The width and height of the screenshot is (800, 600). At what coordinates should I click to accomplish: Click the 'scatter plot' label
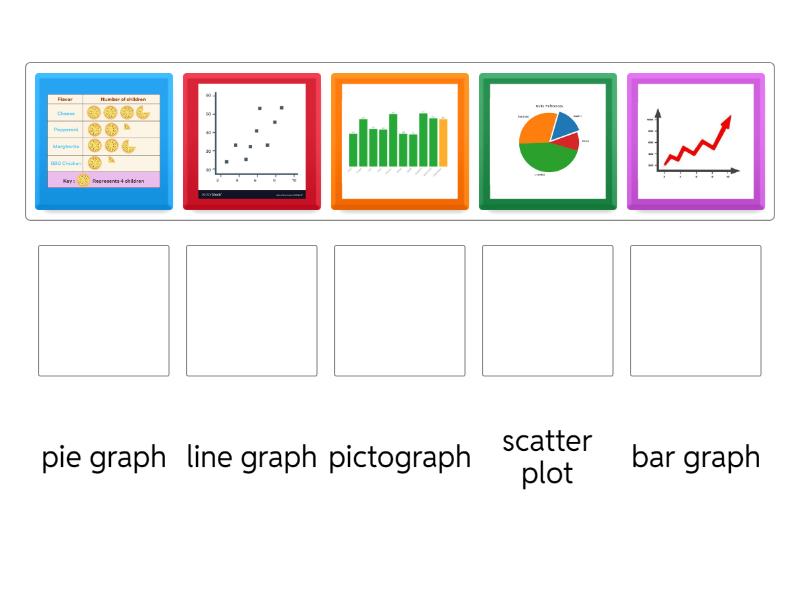(548, 457)
